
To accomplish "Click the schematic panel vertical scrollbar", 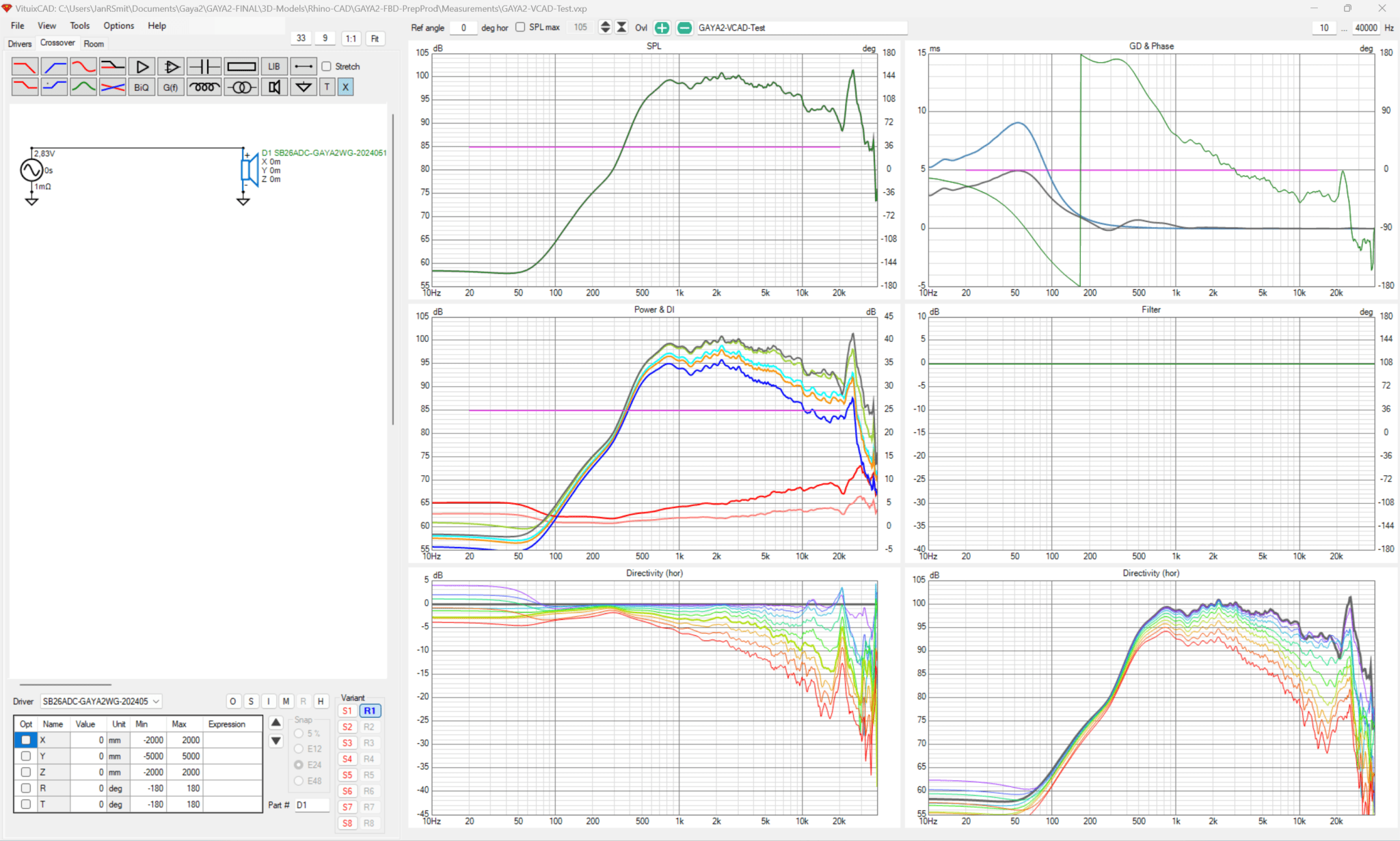I will click(392, 269).
